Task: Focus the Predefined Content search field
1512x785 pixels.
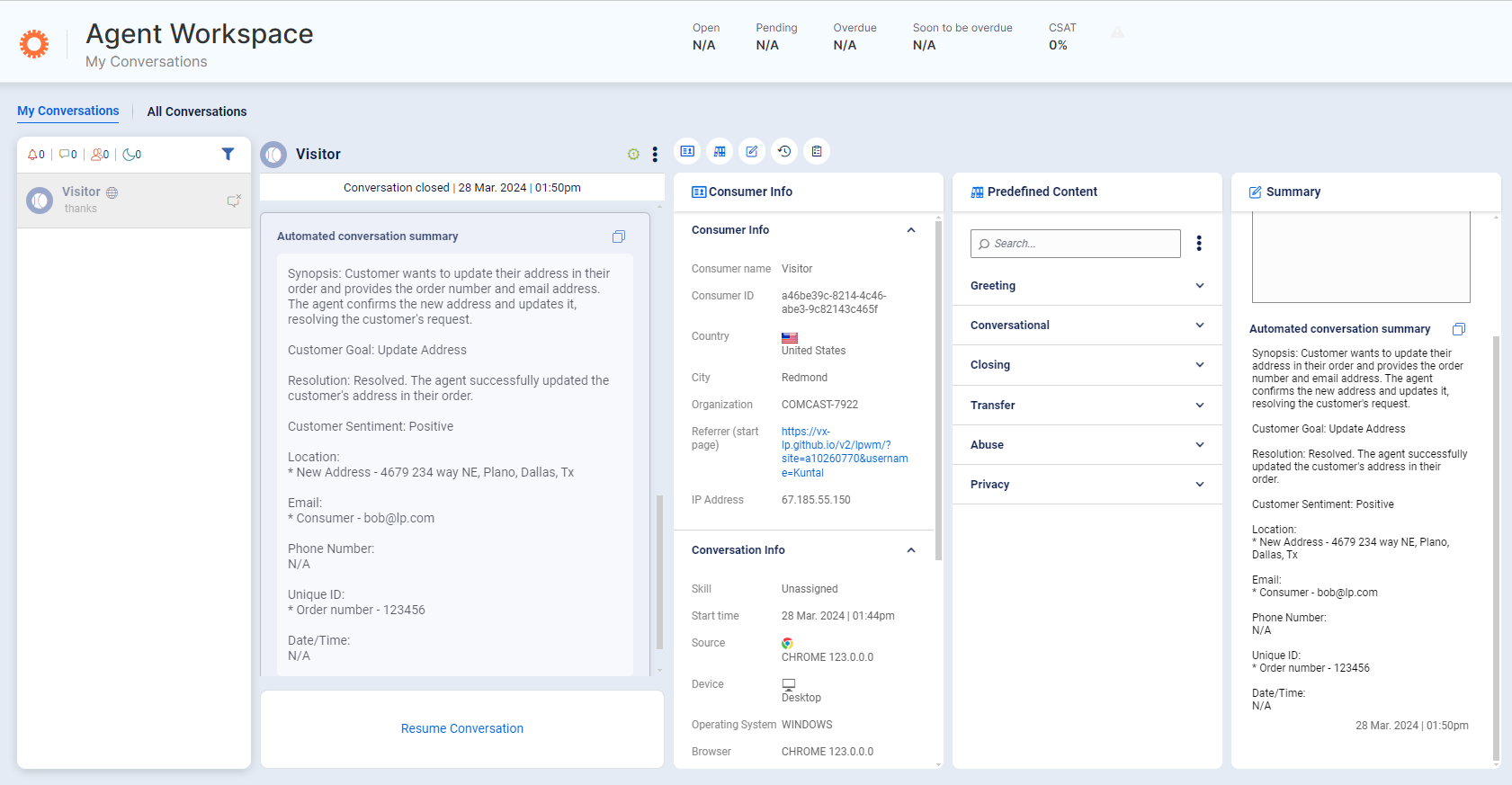Action: 1076,244
